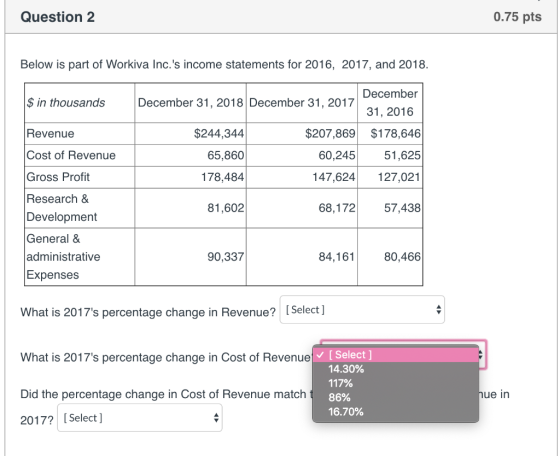Choose the highlighted [ Select ] option in open list
560x456 pixels.
pyautogui.click(x=395, y=355)
